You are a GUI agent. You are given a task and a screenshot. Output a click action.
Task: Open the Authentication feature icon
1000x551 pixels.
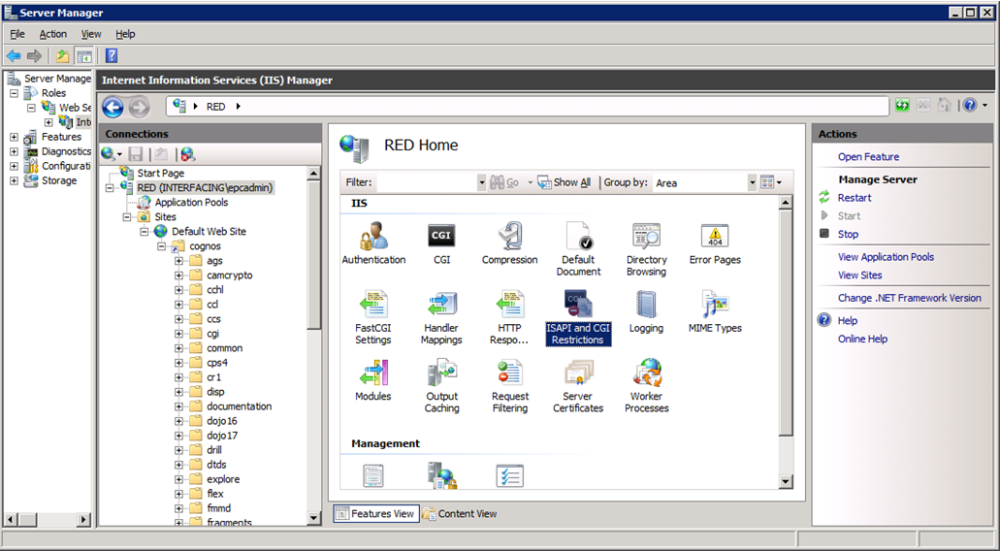(x=374, y=243)
